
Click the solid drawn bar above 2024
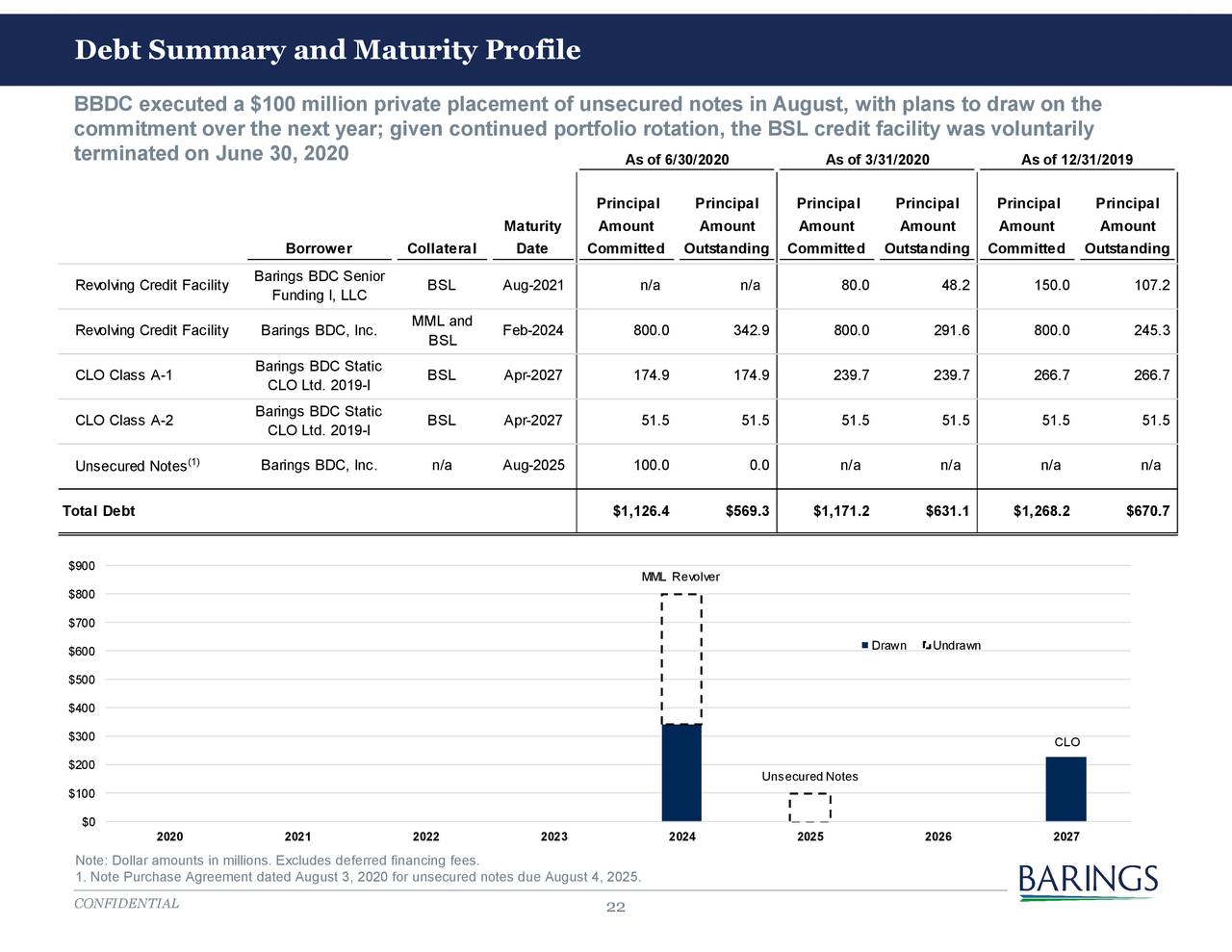[x=681, y=772]
